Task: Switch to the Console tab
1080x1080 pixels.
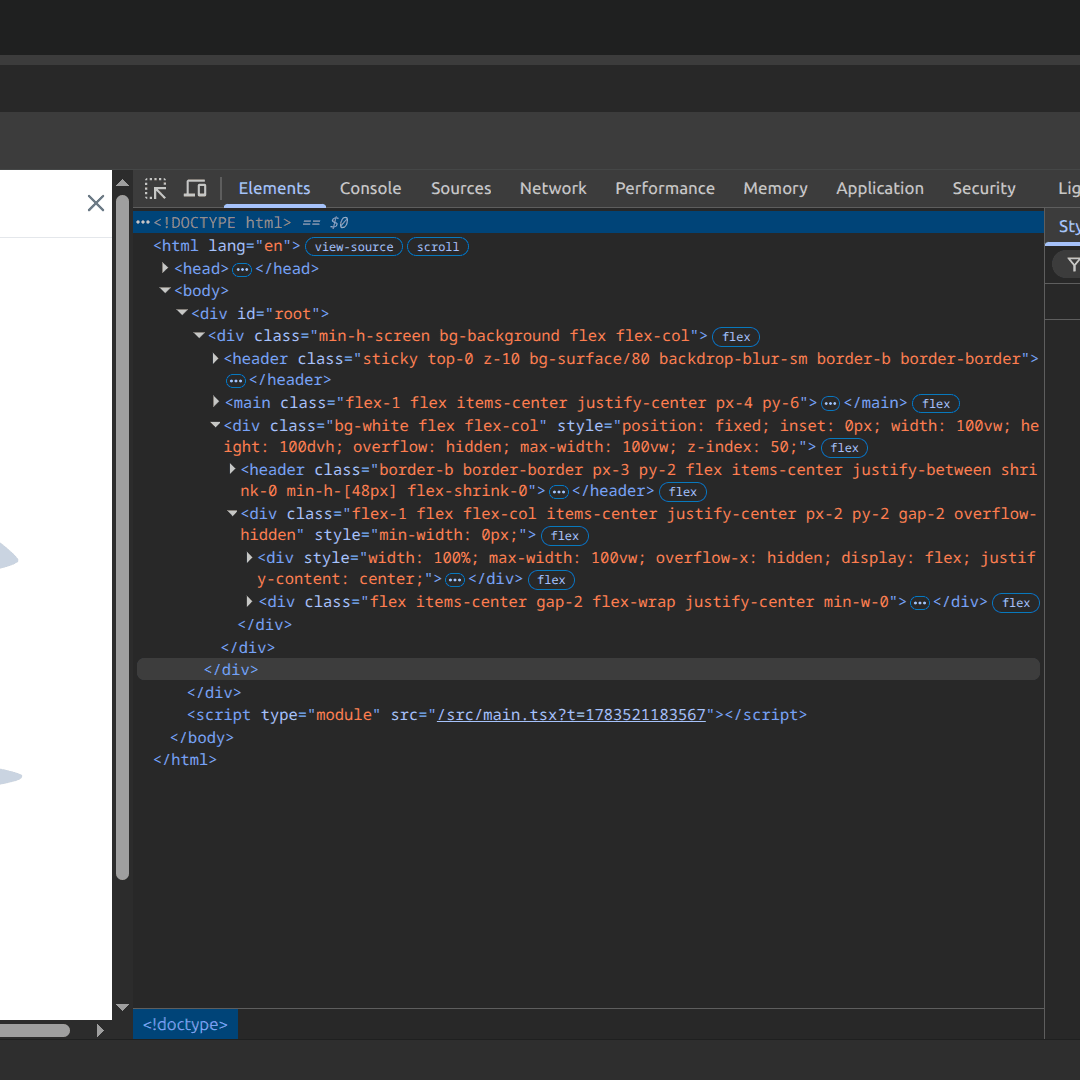Action: coord(371,189)
